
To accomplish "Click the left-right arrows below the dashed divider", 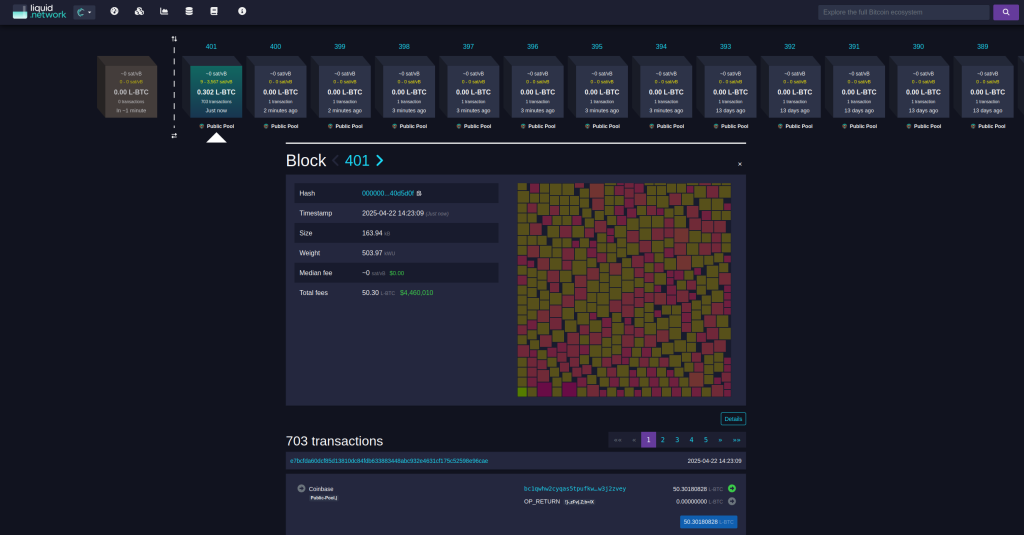I will [174, 136].
